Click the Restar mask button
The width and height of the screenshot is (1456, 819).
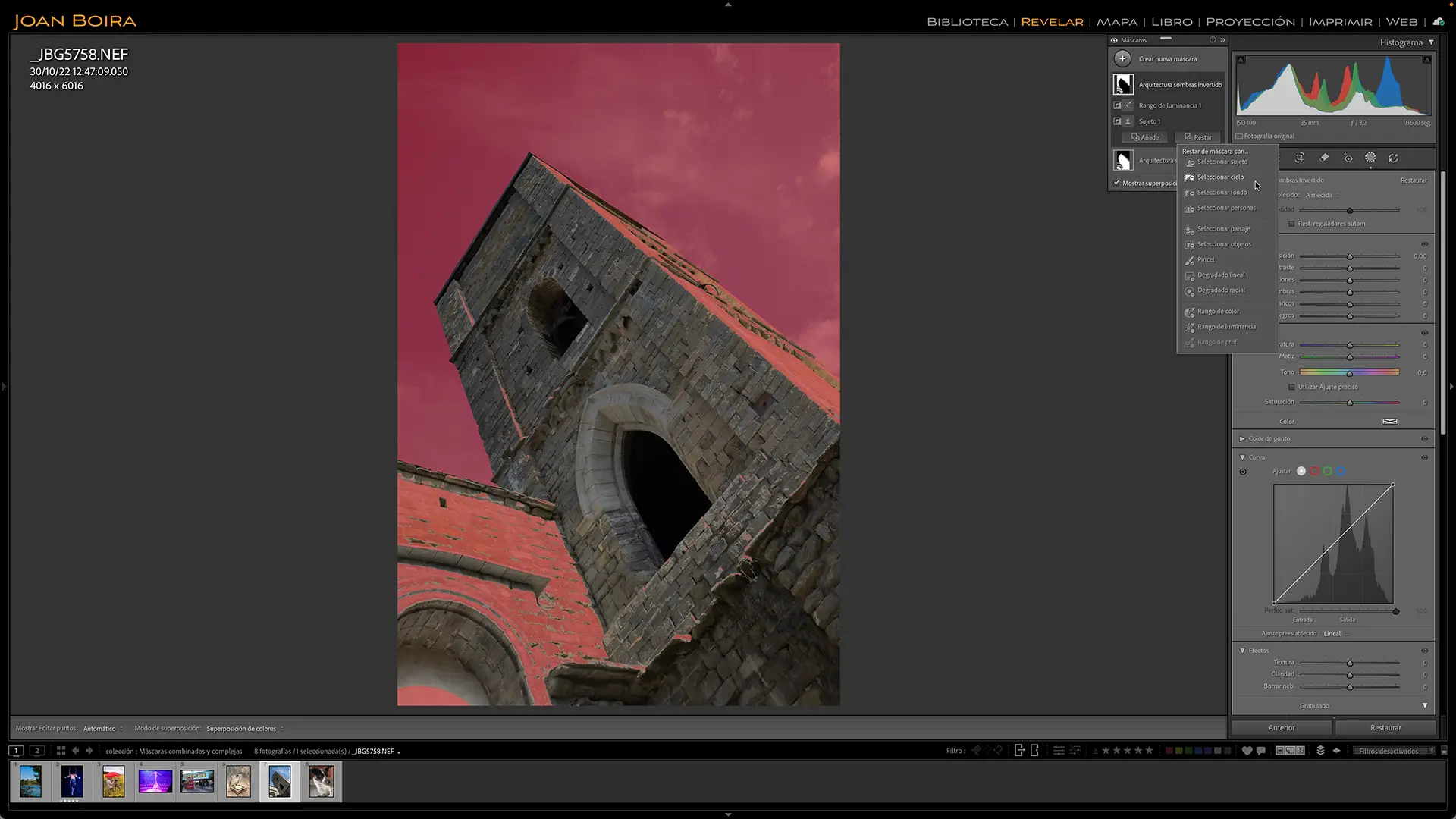tap(1198, 137)
